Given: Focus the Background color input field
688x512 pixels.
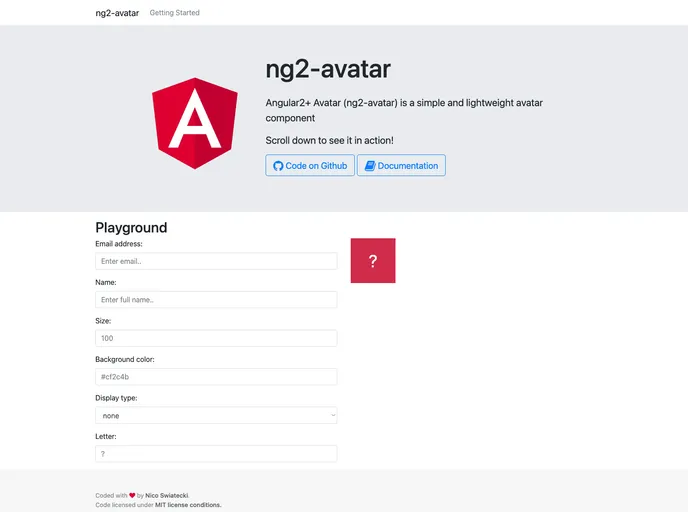Looking at the screenshot, I should tap(216, 377).
